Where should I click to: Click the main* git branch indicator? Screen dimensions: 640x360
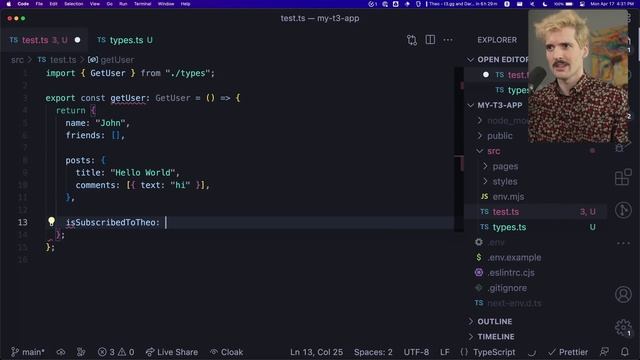(28, 352)
